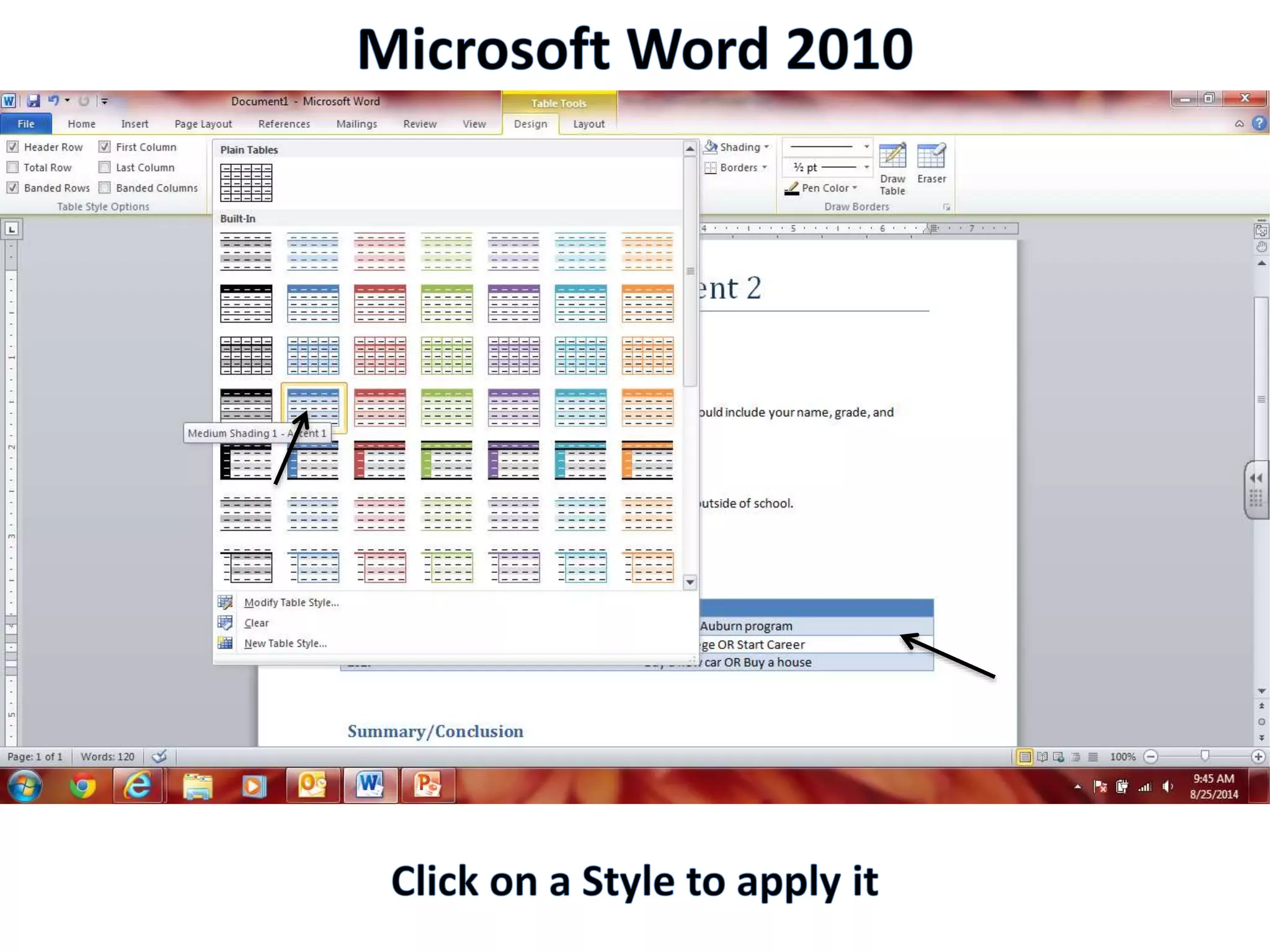
Task: Select the Plain Tables grid style thumbnail
Action: click(x=246, y=183)
